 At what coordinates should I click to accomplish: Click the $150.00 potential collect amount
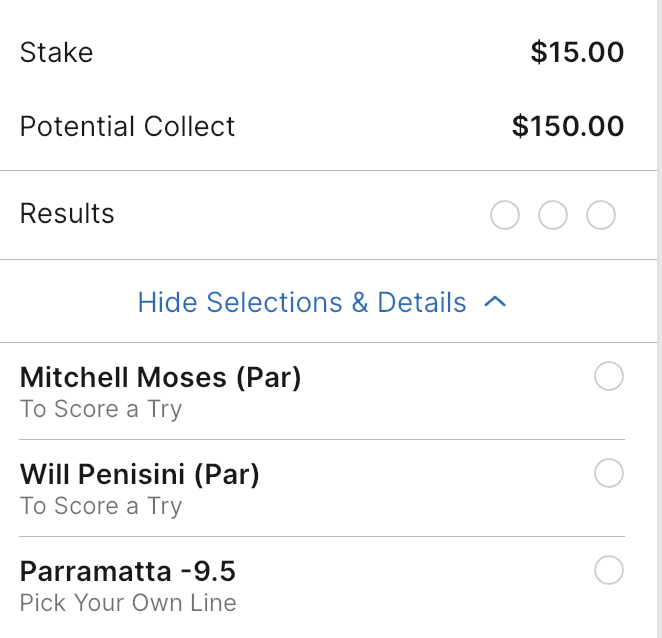pos(568,126)
